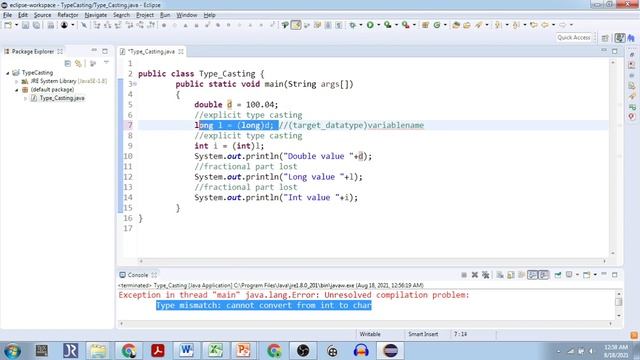Toggle Word Wrap in Console toolbar
This screenshot has height=360, width=640.
click(x=521, y=275)
